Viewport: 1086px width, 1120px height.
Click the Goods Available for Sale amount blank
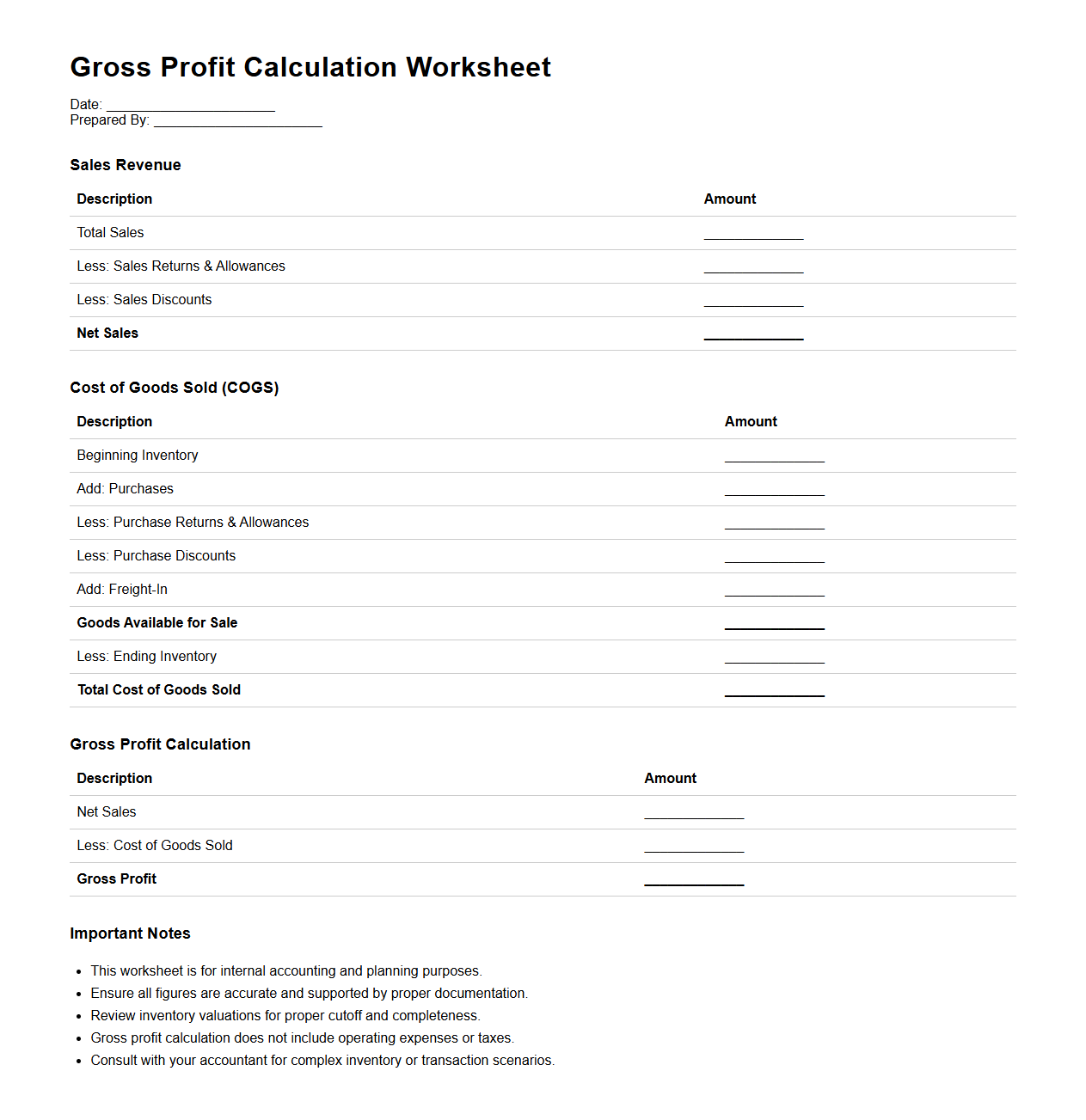click(774, 624)
